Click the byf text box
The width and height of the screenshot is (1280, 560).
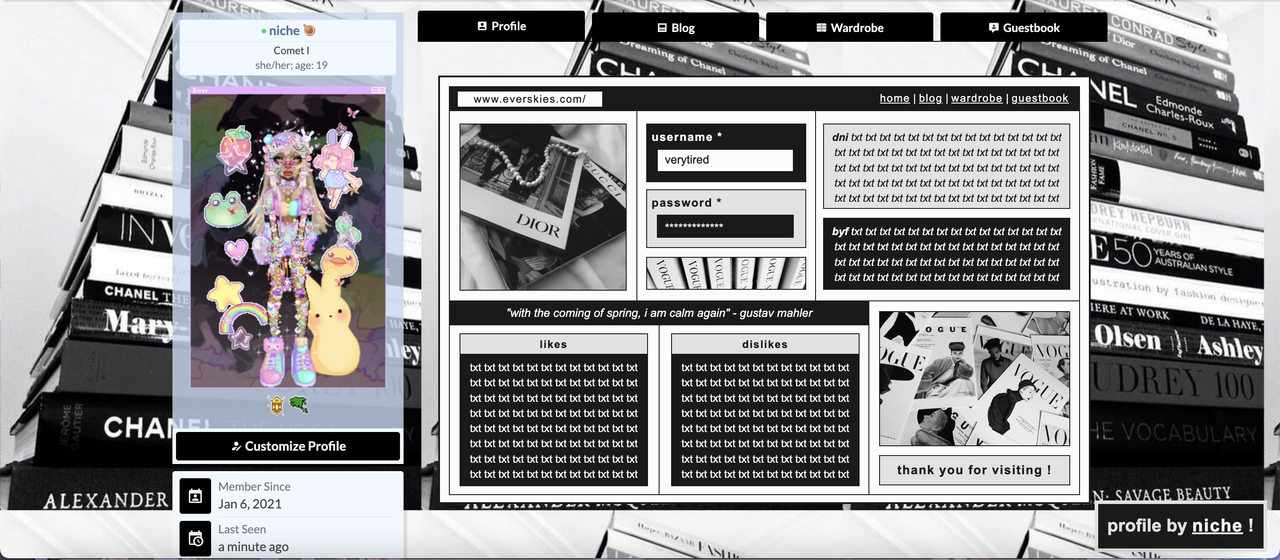point(946,254)
